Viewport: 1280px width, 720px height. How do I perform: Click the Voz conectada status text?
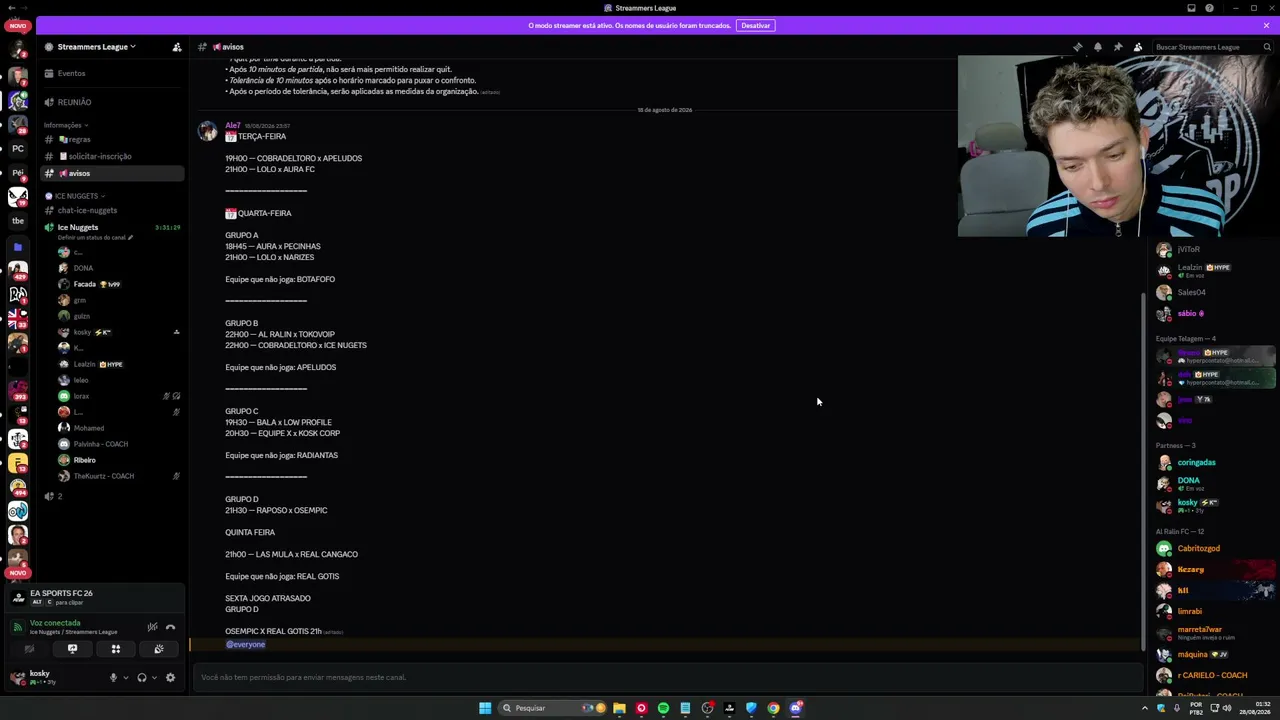point(55,623)
